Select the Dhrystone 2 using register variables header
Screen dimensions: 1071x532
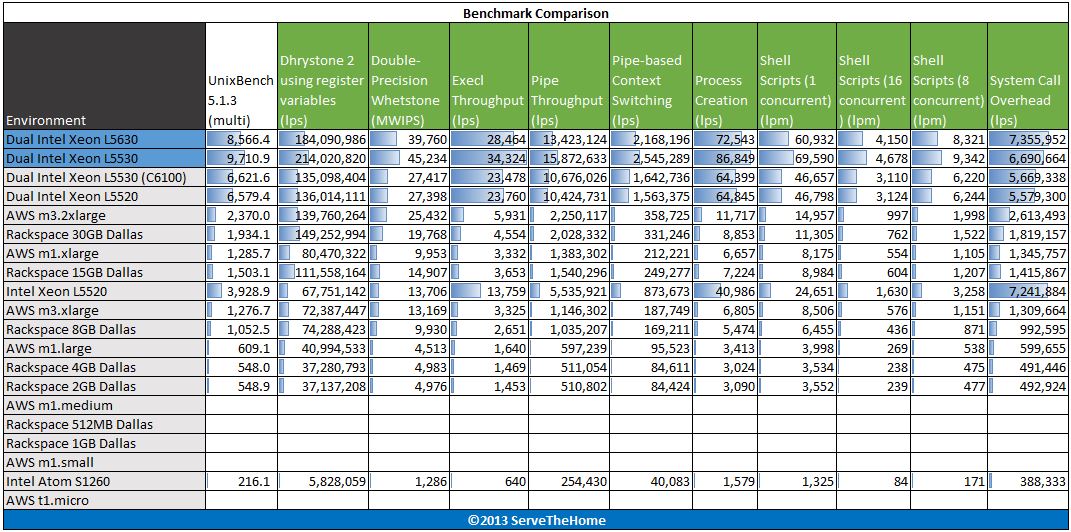pyautogui.click(x=323, y=76)
